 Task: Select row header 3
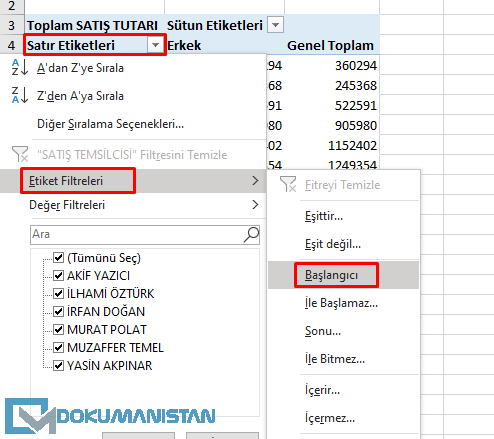click(x=12, y=25)
